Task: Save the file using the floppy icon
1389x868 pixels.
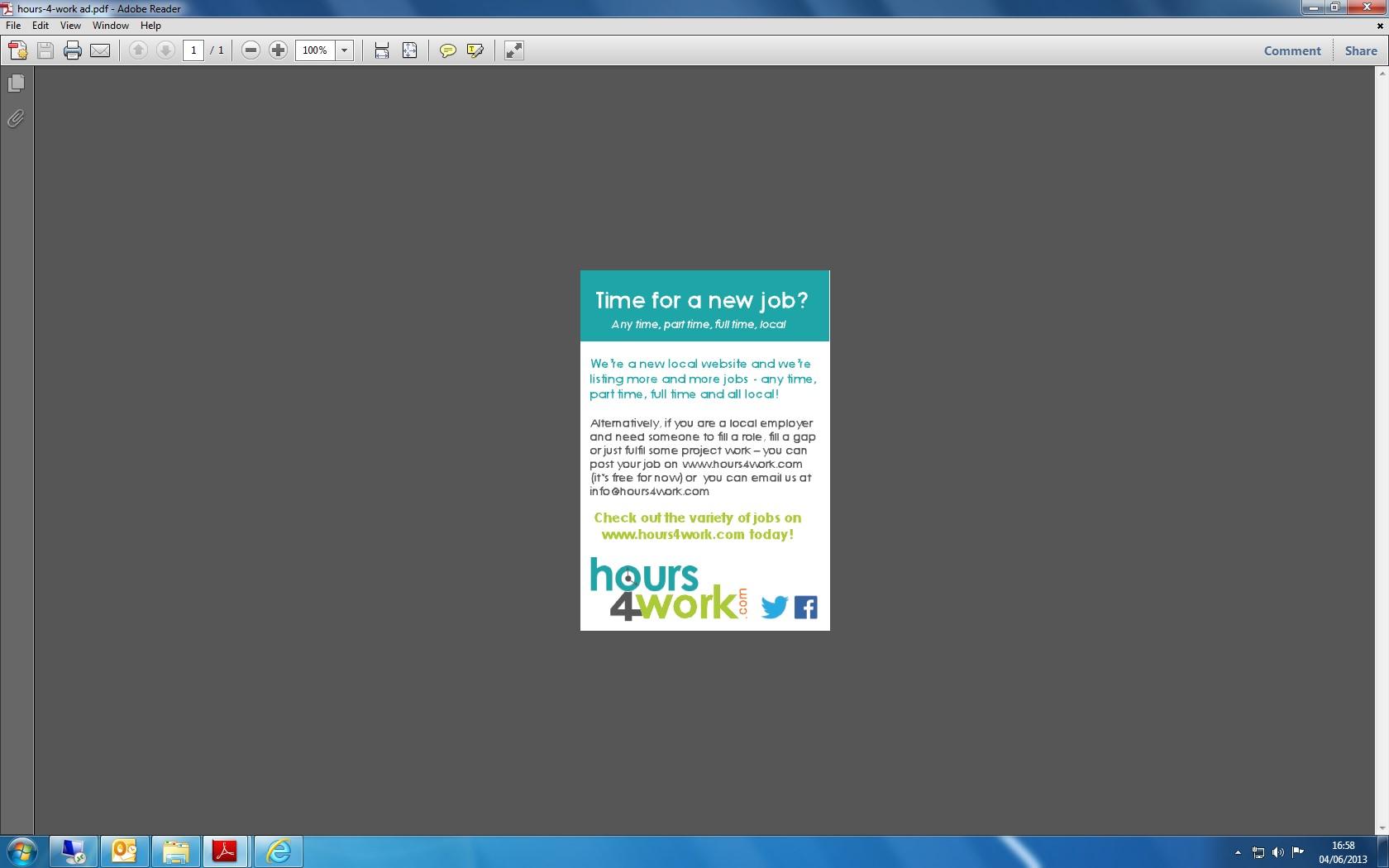Action: coord(45,50)
